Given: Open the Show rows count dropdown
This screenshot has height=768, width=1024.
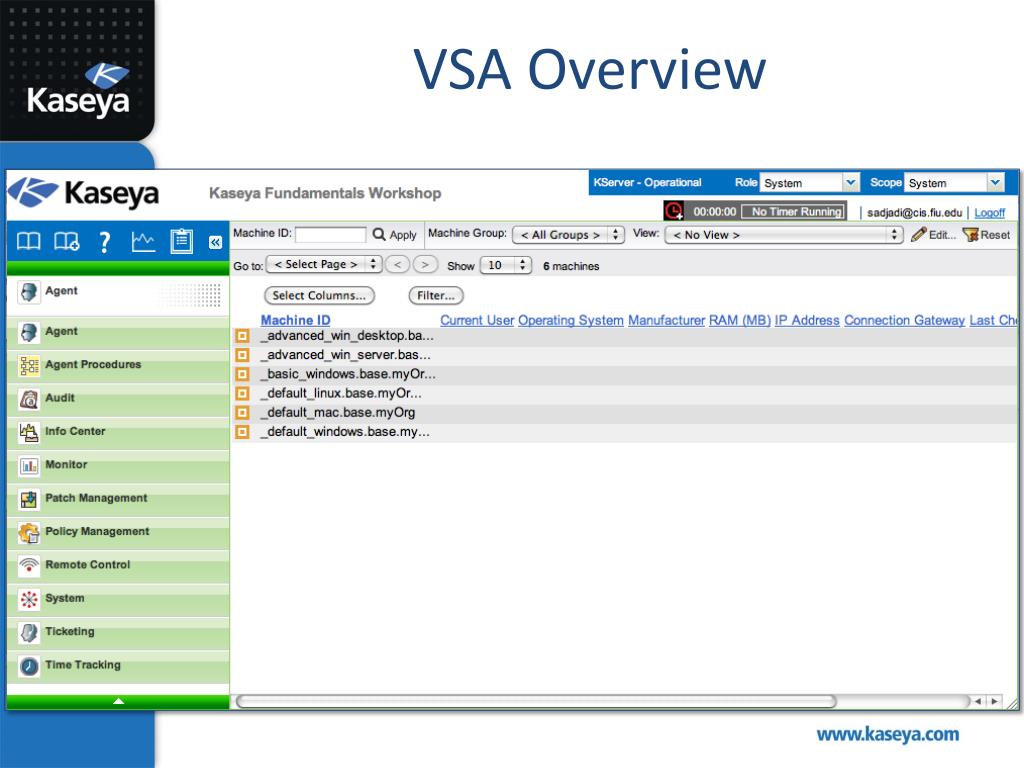Looking at the screenshot, I should coord(505,265).
